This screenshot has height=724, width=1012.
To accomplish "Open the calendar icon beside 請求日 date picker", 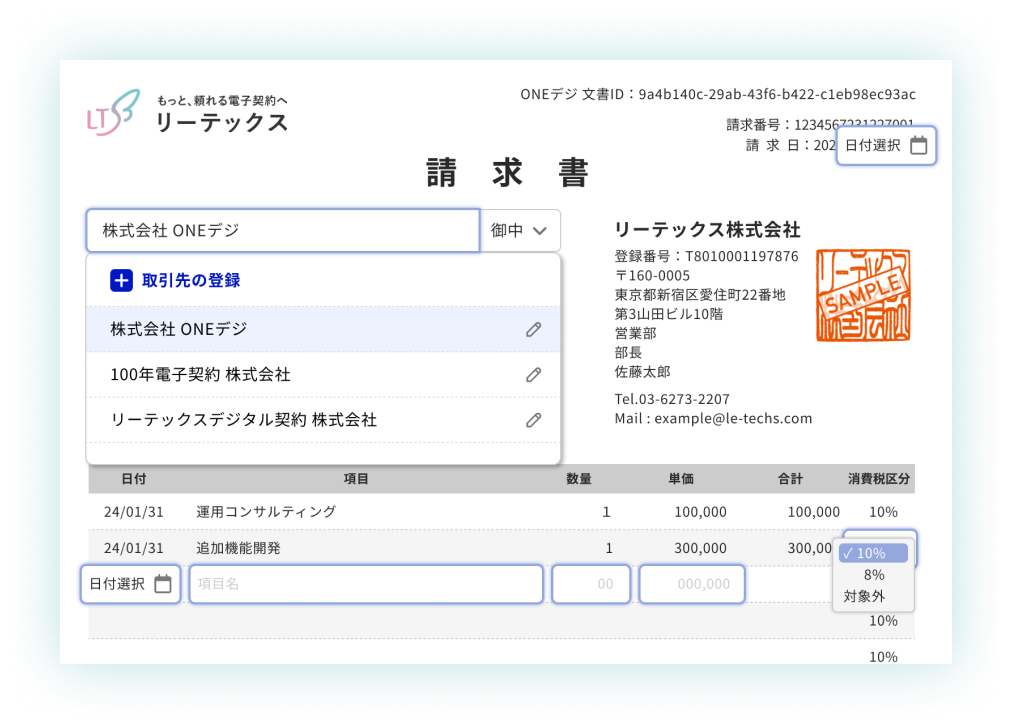I will click(918, 145).
